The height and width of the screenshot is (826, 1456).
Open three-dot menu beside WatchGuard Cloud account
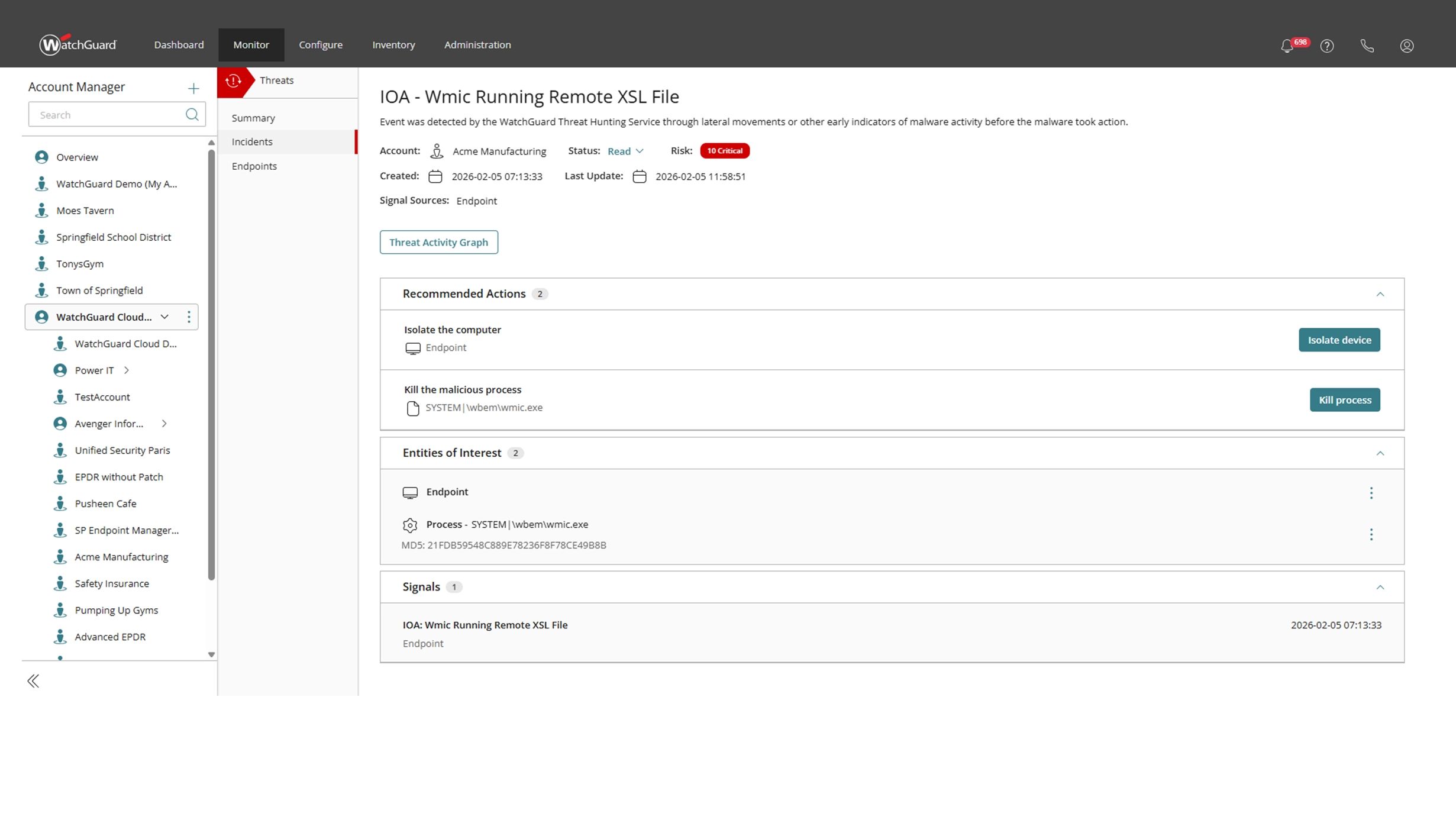coord(189,317)
